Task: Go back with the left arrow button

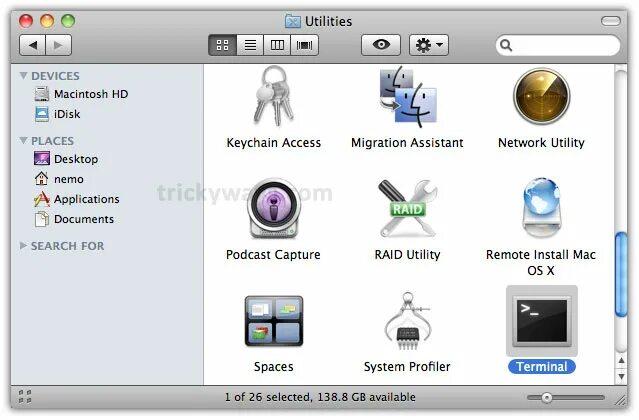Action: point(33,45)
